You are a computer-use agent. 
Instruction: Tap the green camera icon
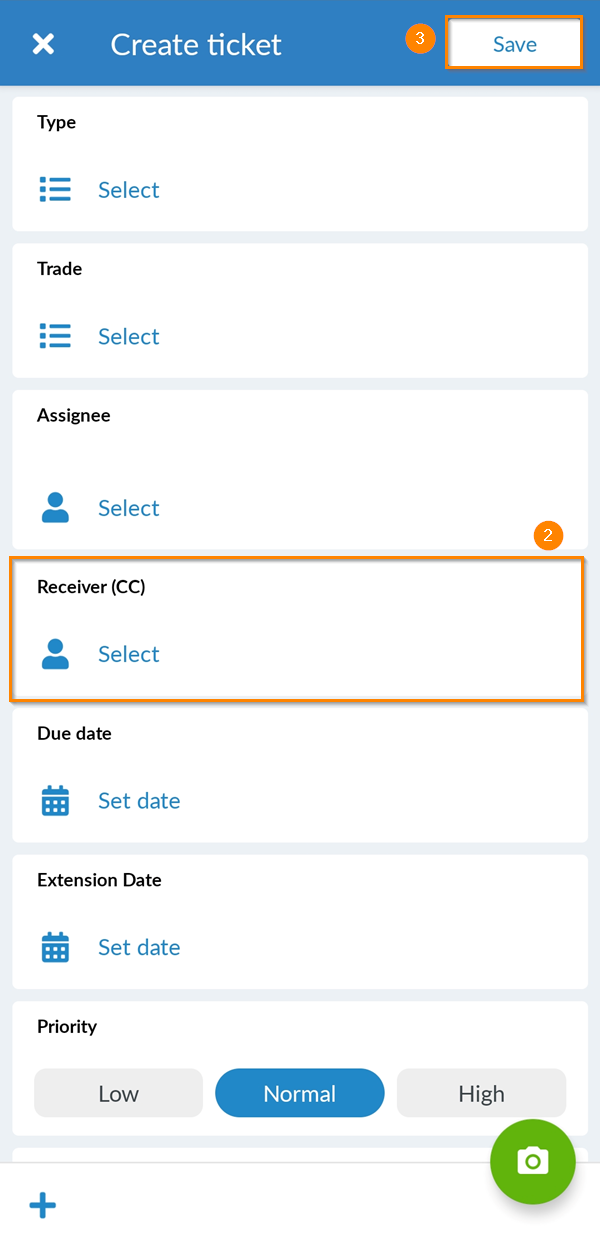(533, 1162)
